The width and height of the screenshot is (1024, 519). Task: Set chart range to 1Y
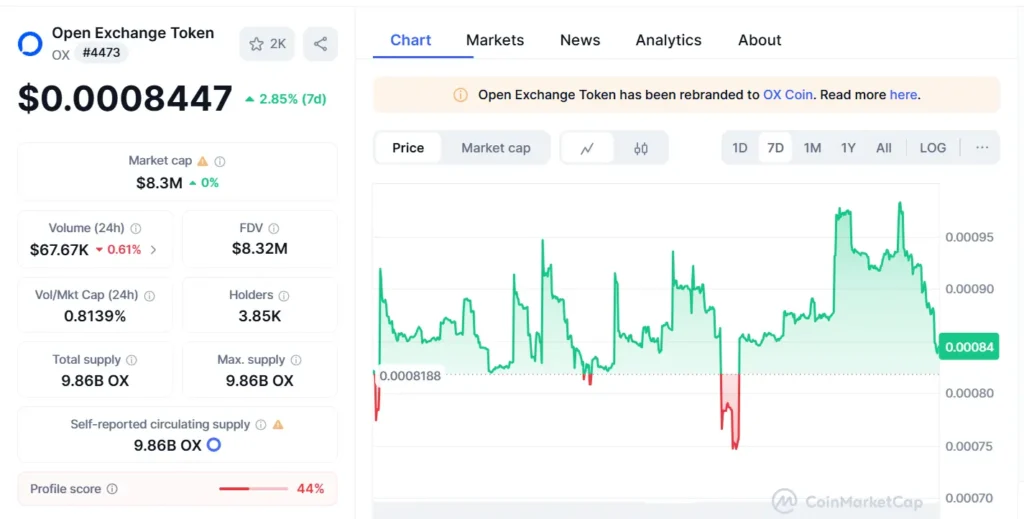click(x=848, y=148)
